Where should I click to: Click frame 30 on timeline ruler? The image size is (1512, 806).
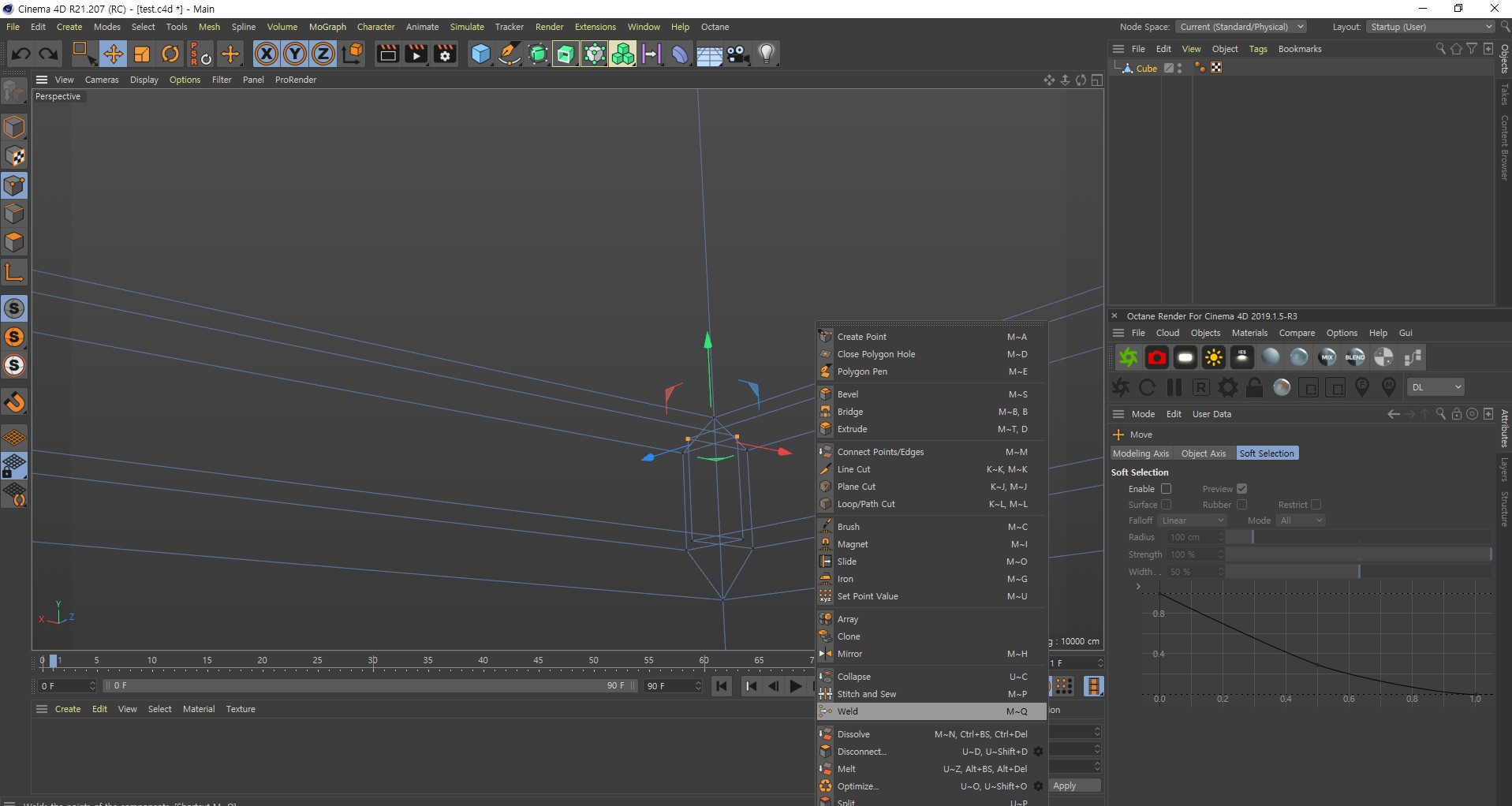(x=372, y=661)
